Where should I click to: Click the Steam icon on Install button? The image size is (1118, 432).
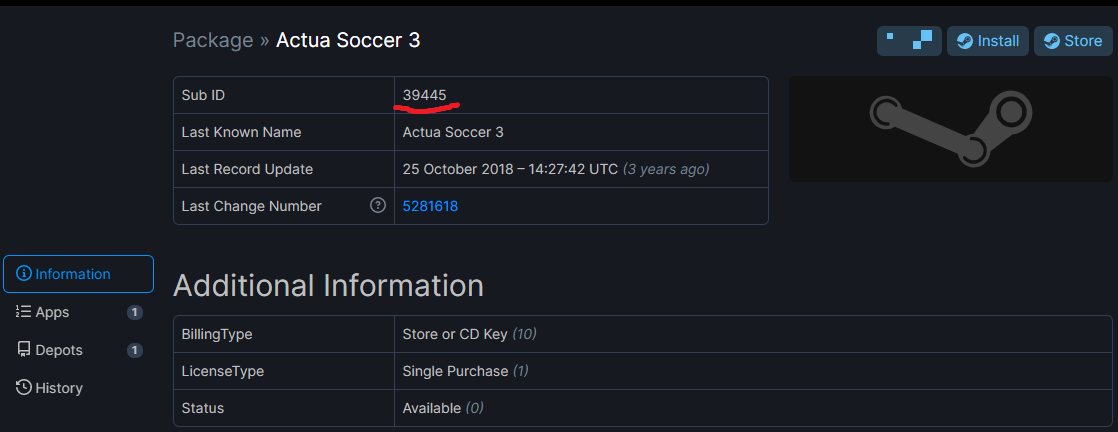tap(964, 41)
